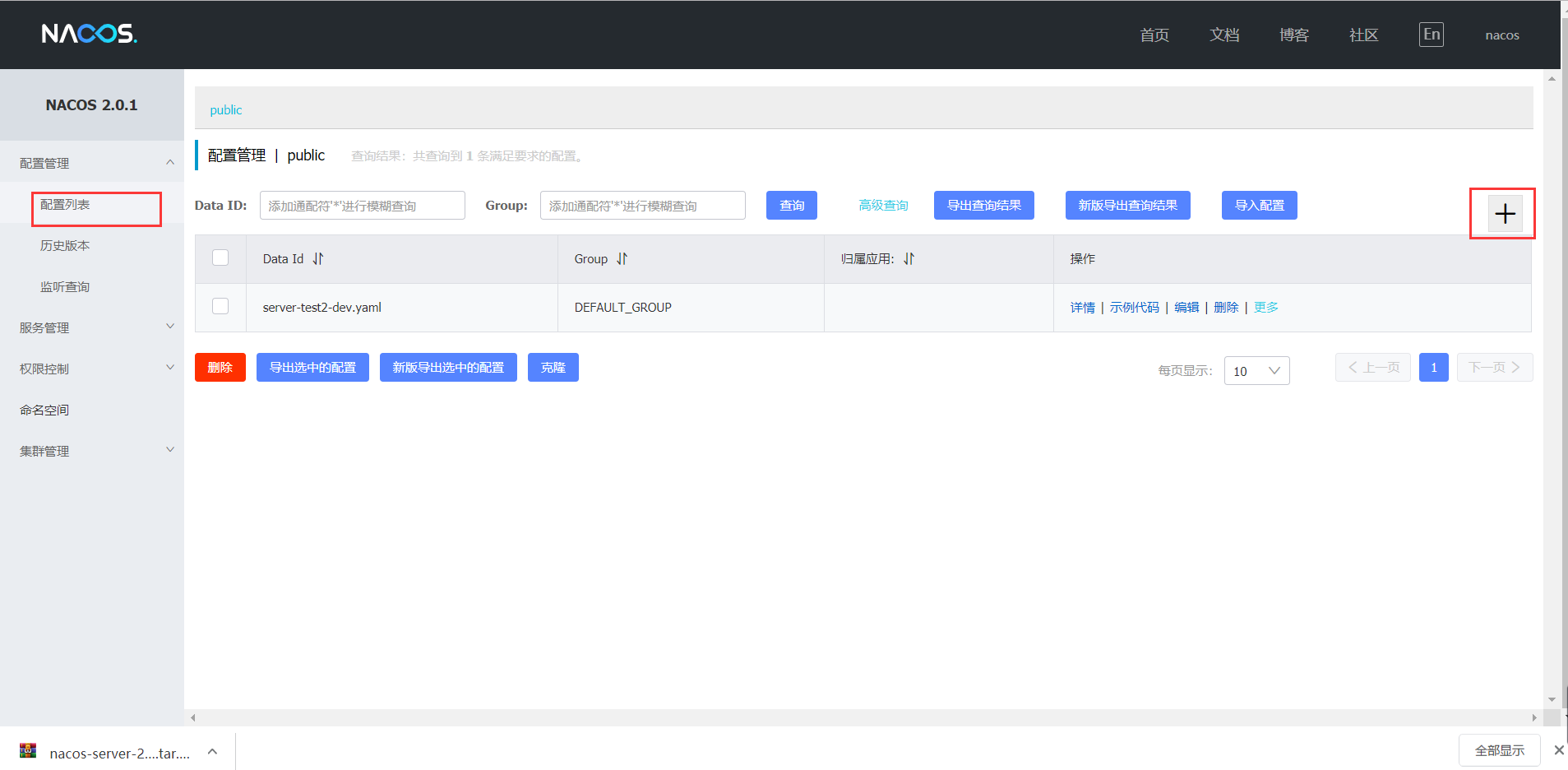
Task: Go to 首页 in top navigation
Action: pos(1154,35)
